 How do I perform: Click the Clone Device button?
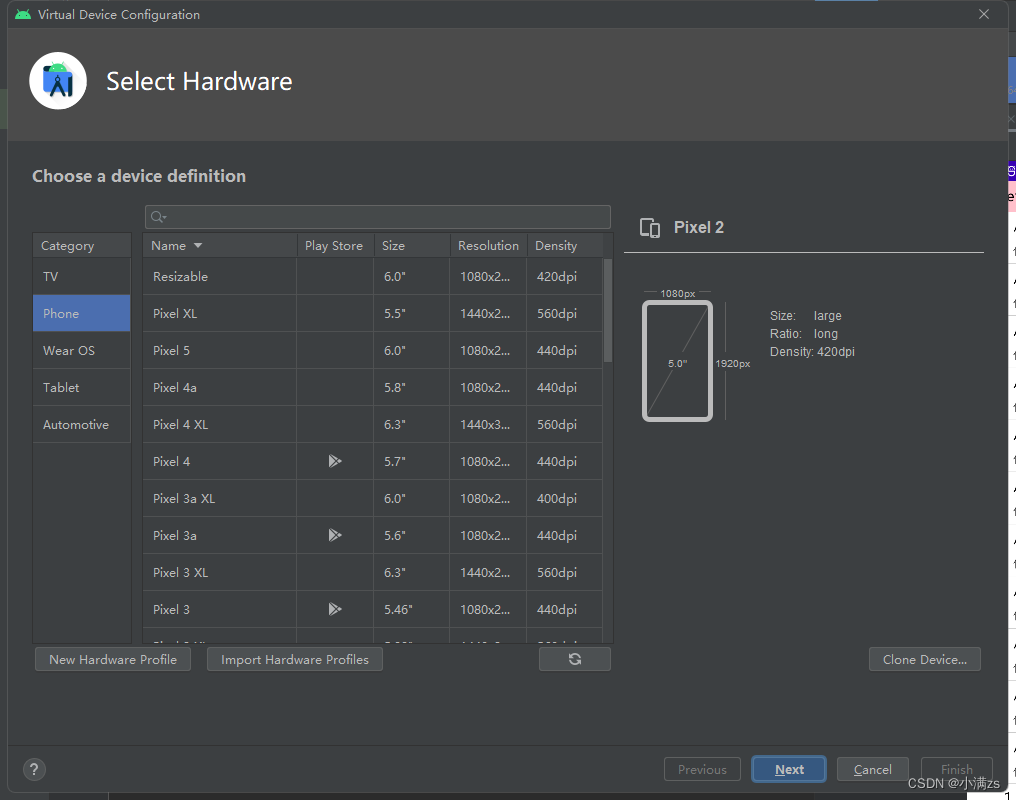pos(925,659)
